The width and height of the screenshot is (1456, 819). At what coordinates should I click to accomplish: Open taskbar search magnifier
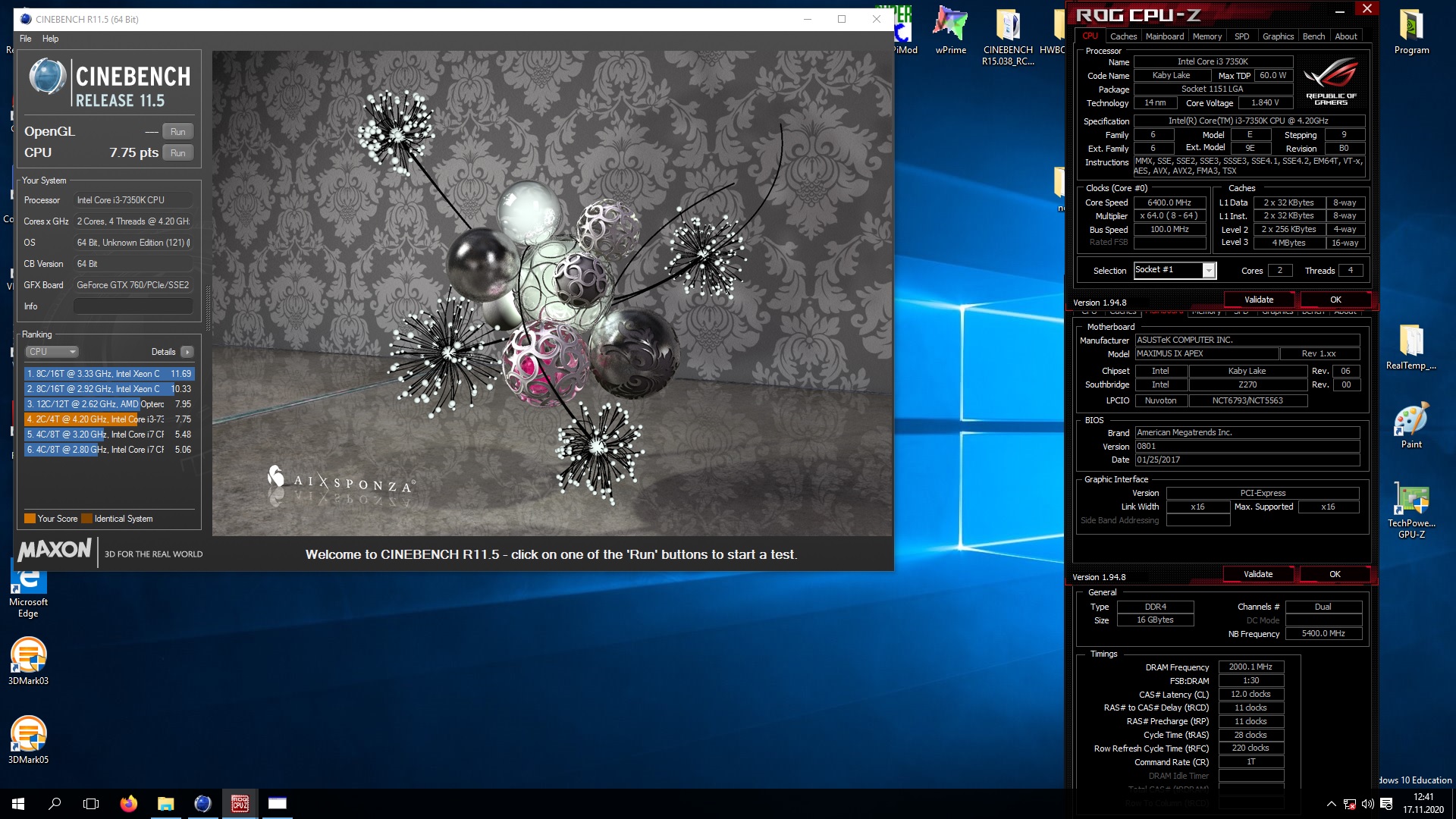55,804
